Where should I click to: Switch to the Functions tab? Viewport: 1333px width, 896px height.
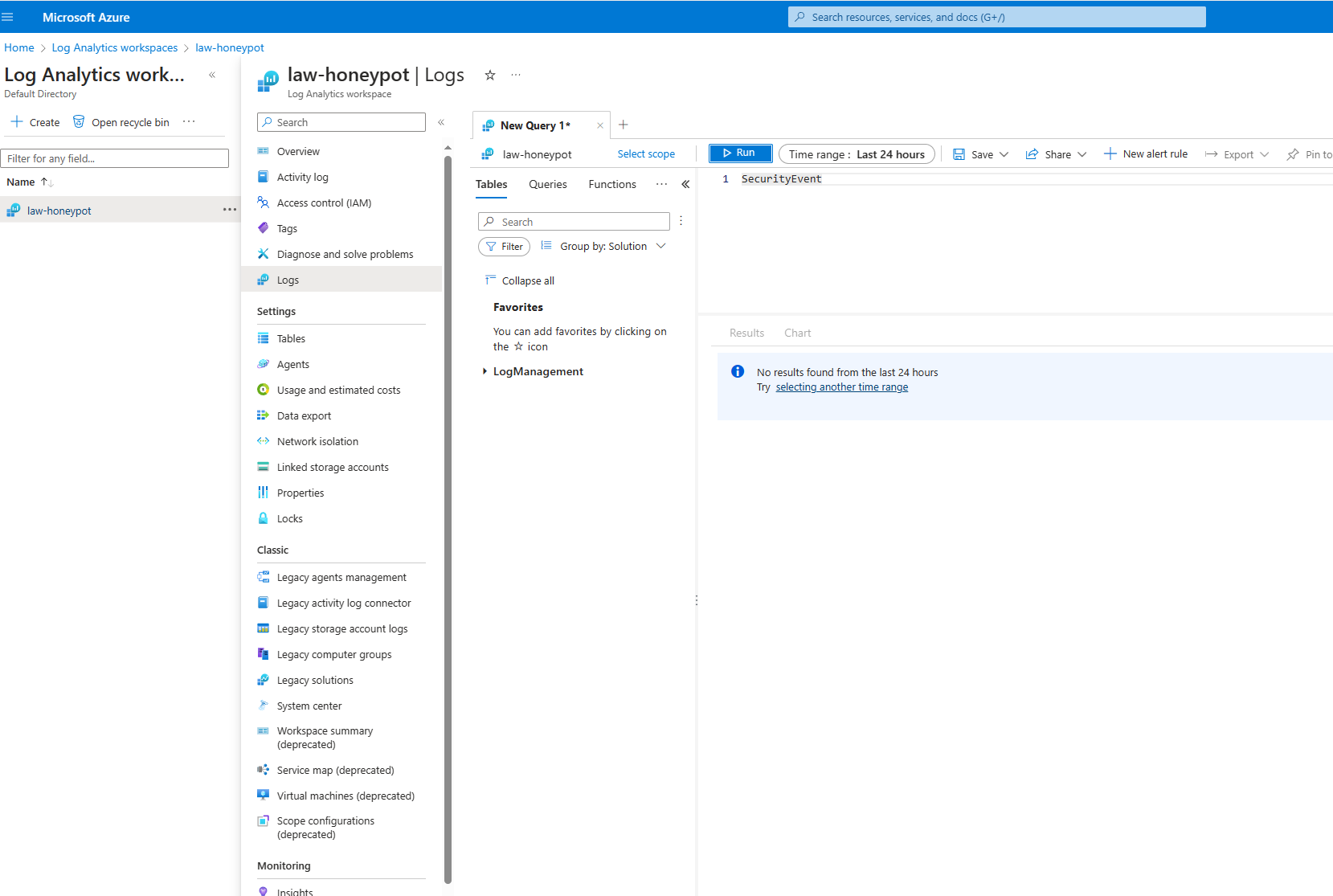click(612, 184)
